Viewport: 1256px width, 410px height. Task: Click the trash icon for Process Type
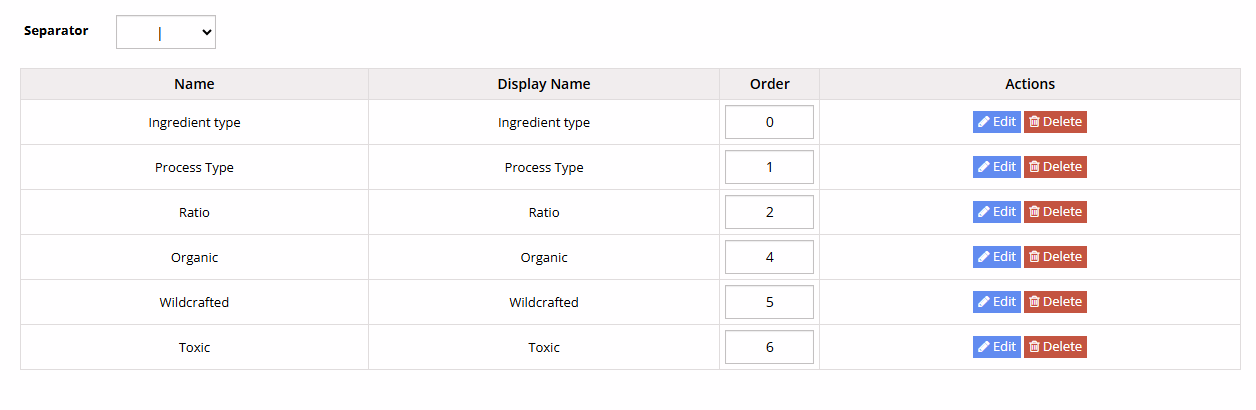coord(1034,167)
